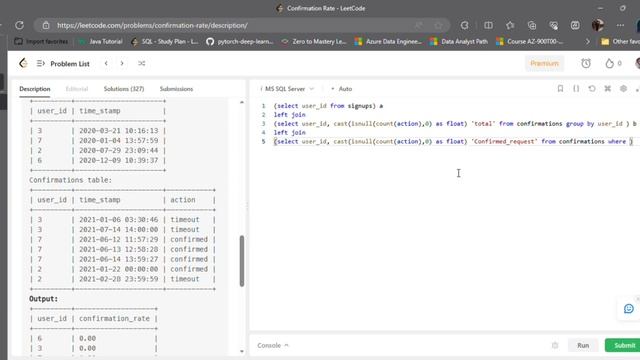
Task: Switch to Description tab
Action: pyautogui.click(x=35, y=89)
